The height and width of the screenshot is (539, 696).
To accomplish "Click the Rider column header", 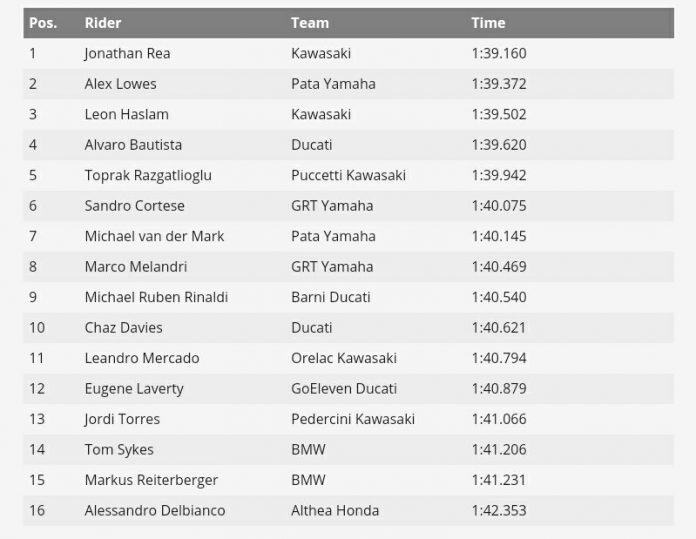I will [x=103, y=22].
